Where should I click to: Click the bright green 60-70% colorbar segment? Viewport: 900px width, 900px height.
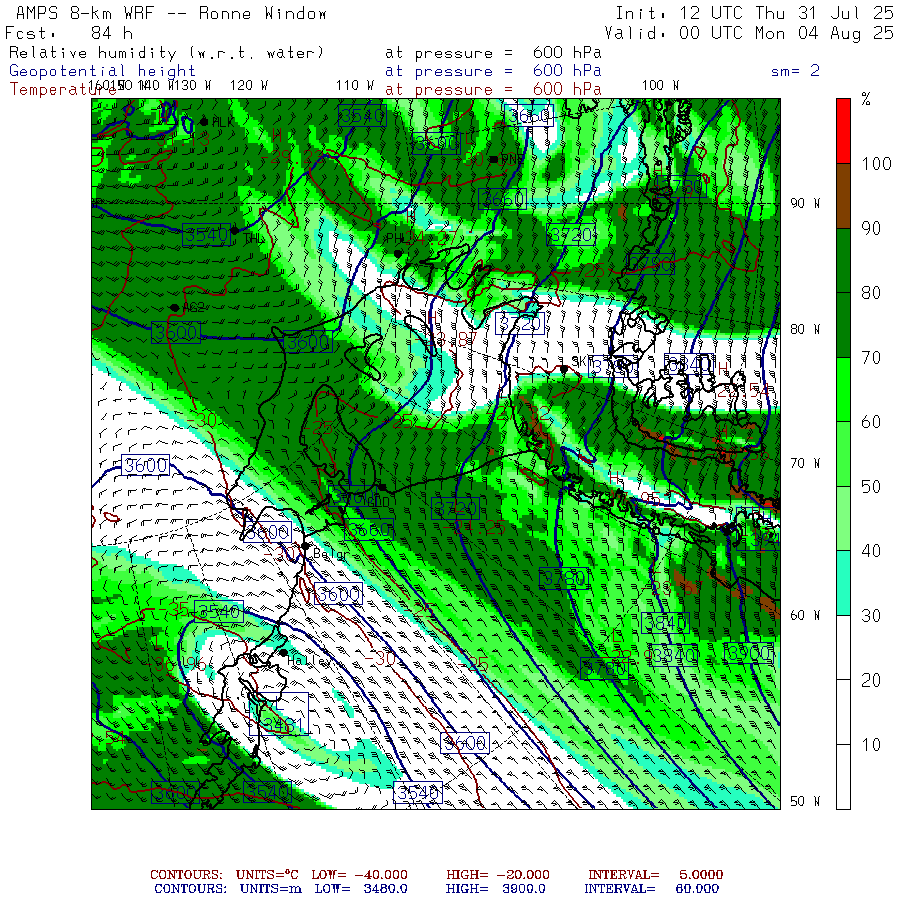[x=843, y=390]
